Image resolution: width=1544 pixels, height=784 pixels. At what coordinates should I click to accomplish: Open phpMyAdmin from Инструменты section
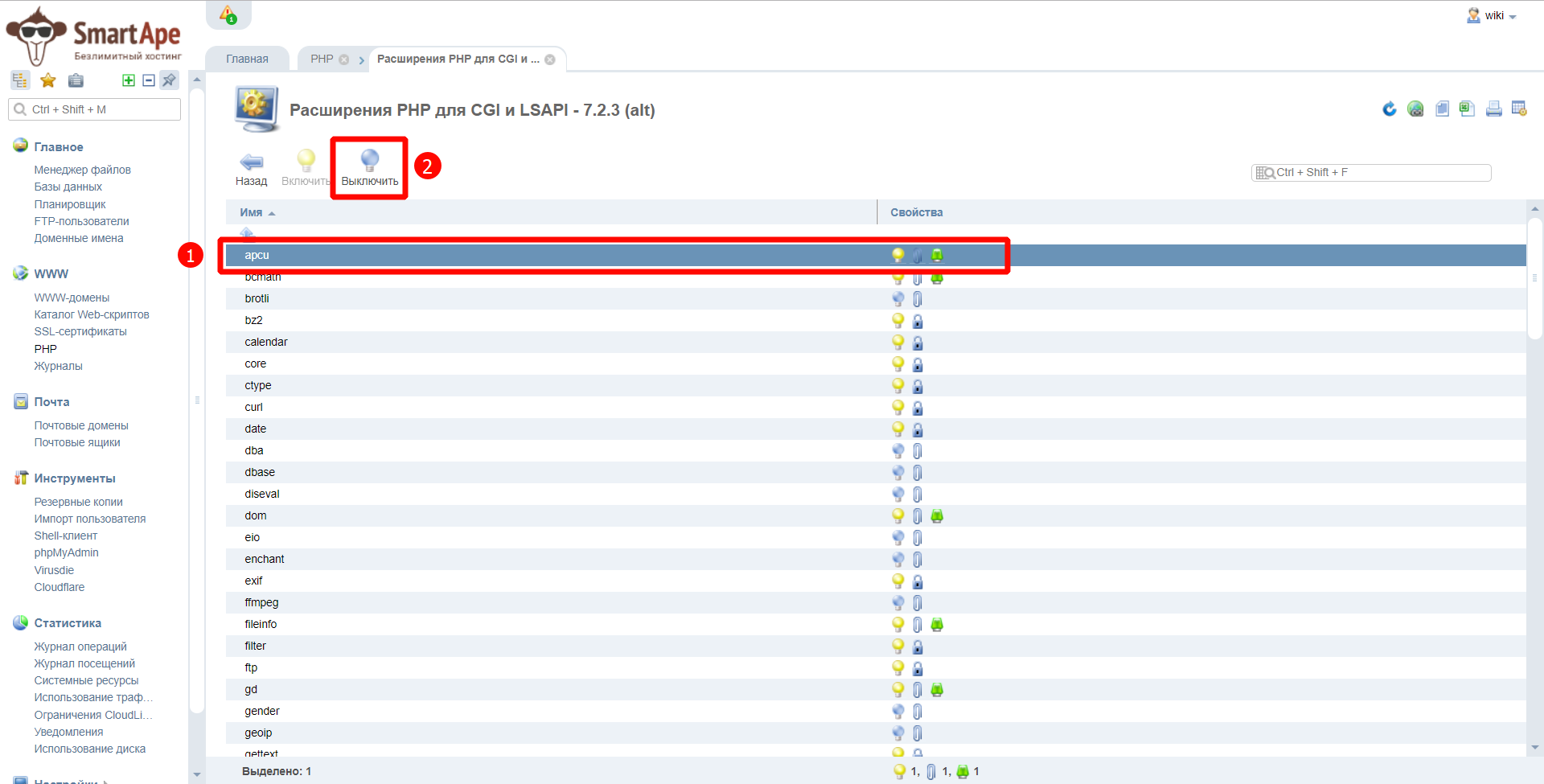[x=66, y=552]
